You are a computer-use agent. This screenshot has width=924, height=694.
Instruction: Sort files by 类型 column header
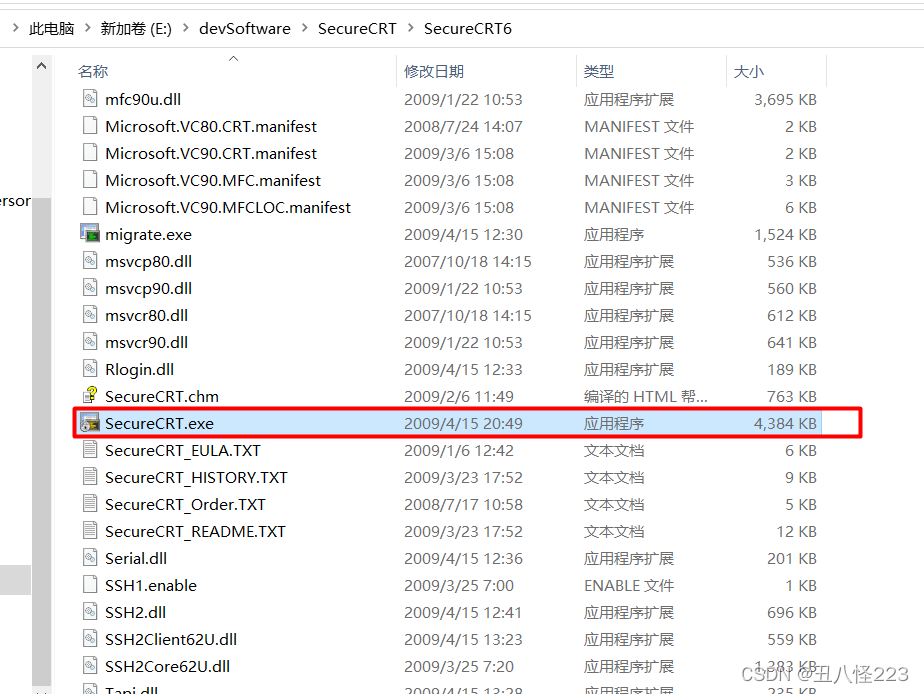pyautogui.click(x=599, y=72)
